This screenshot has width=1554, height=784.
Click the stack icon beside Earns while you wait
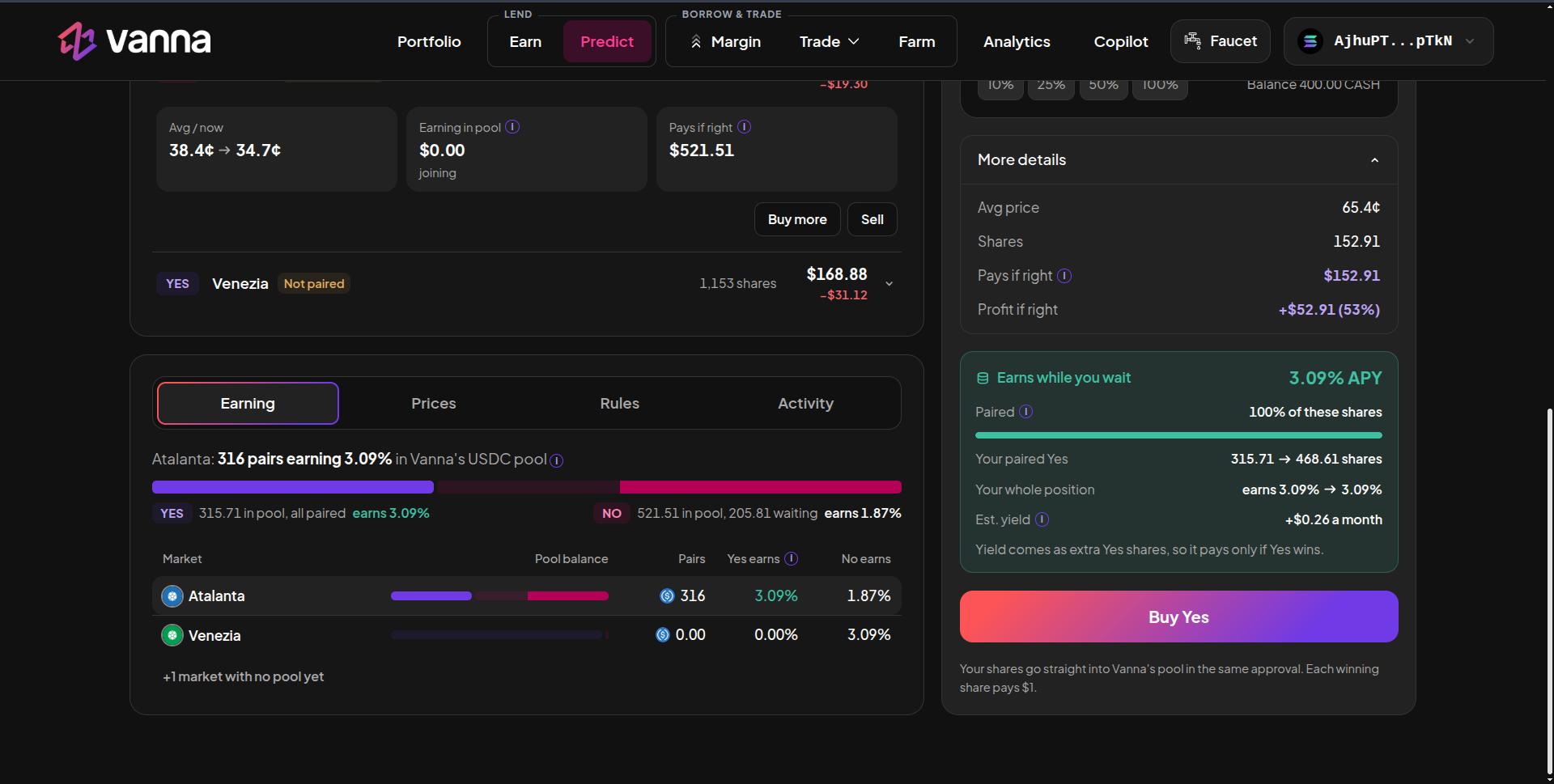click(x=983, y=378)
